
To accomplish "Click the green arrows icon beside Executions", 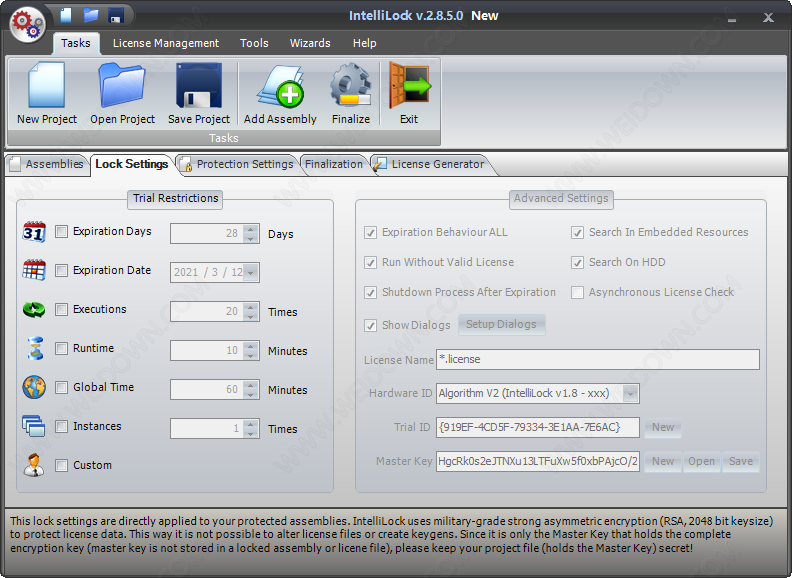I will [34, 309].
